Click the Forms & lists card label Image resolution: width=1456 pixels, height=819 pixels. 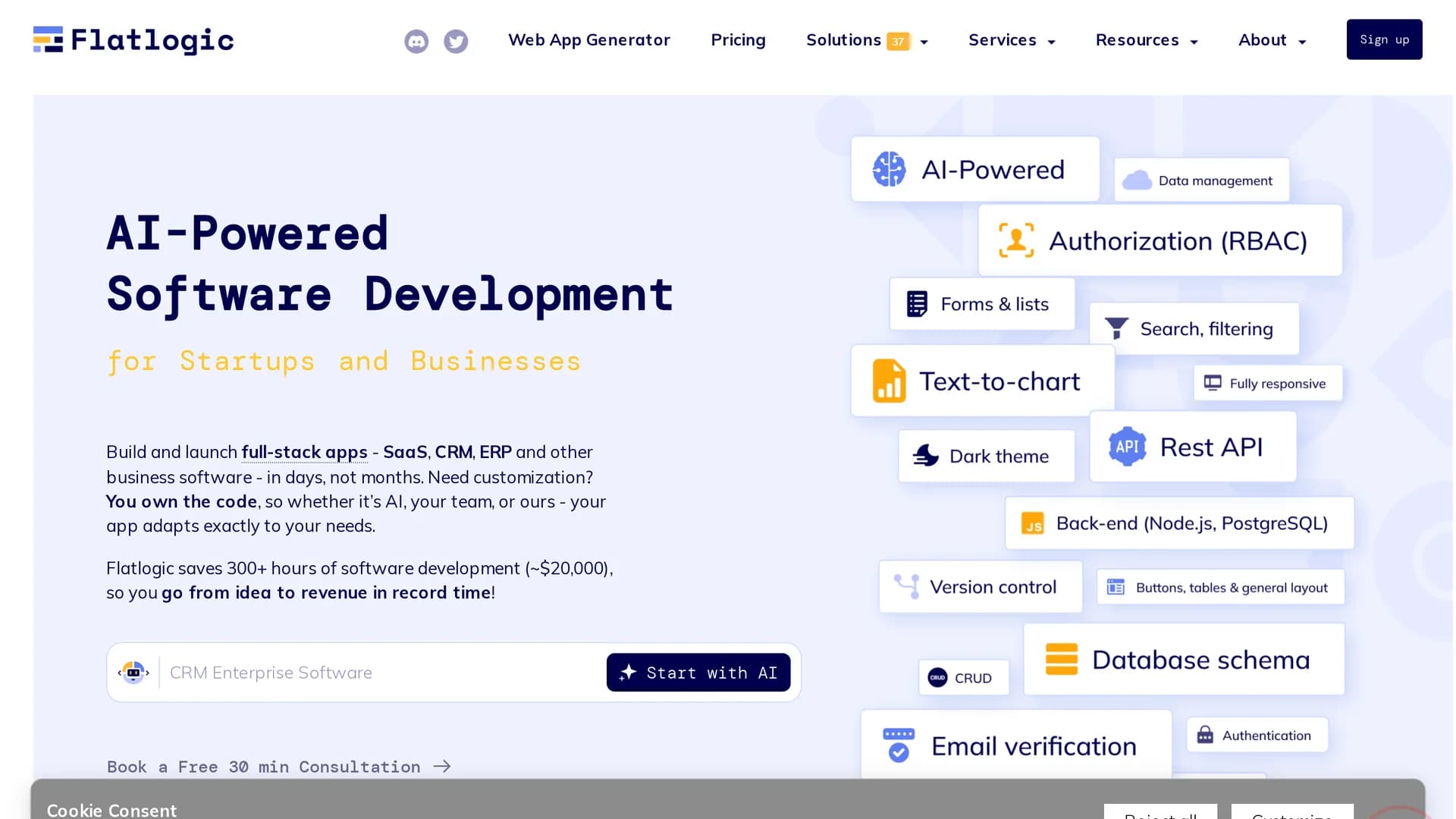click(x=994, y=304)
